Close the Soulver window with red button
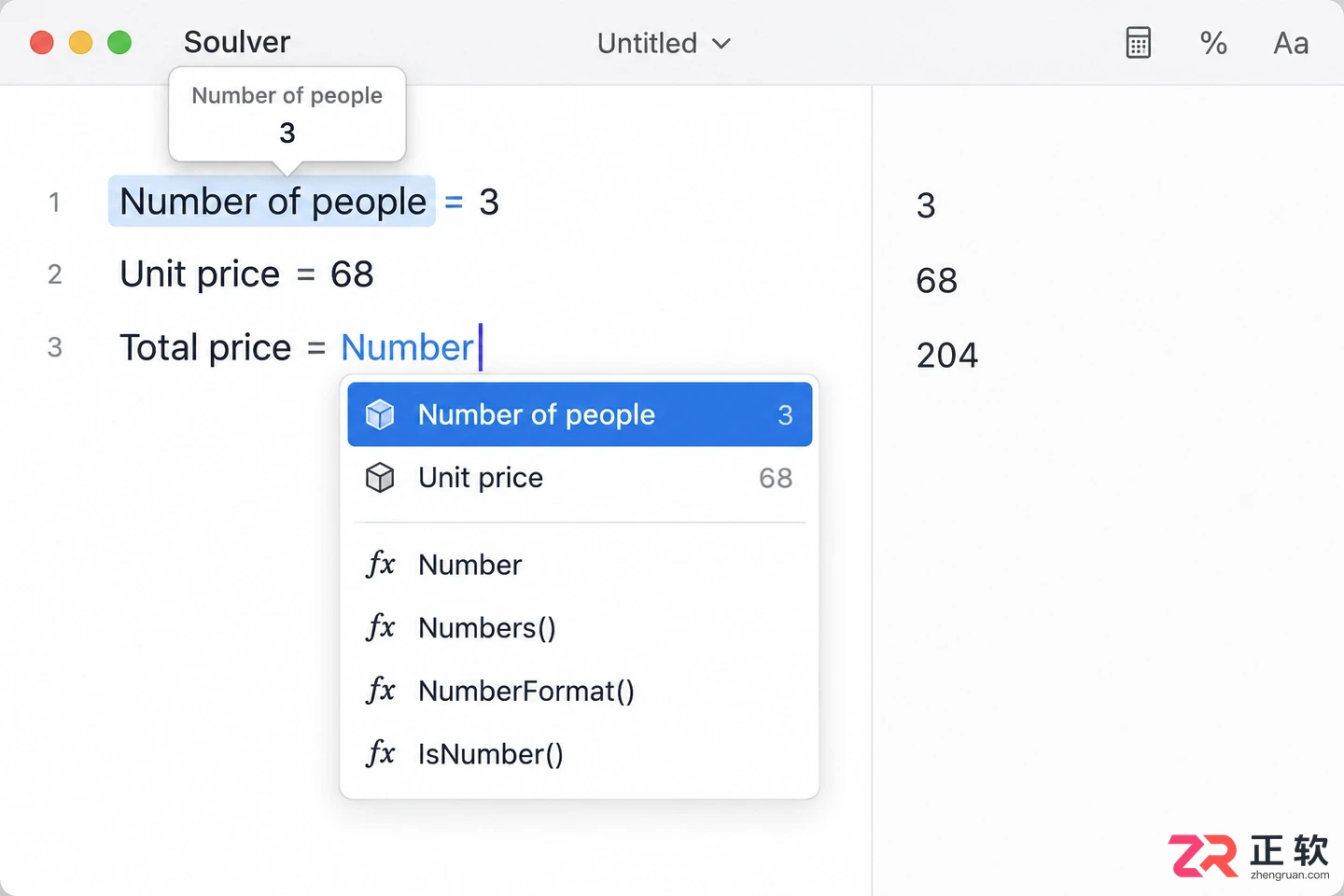This screenshot has height=896, width=1344. [42, 43]
